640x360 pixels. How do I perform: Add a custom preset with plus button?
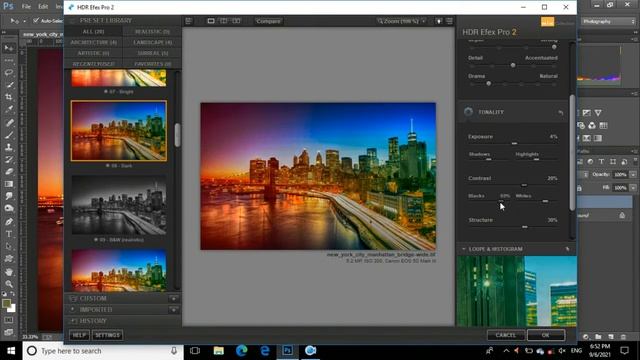click(x=173, y=299)
